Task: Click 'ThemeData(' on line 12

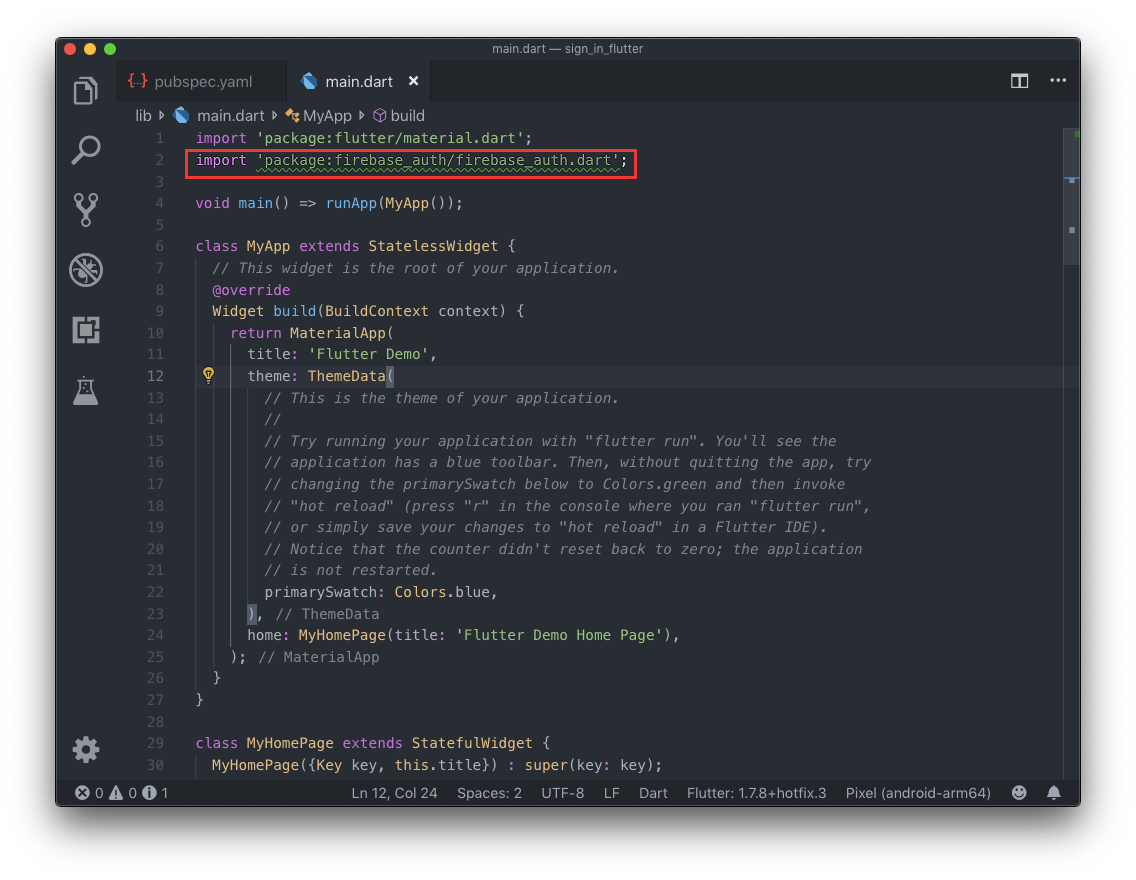Action: click(351, 376)
